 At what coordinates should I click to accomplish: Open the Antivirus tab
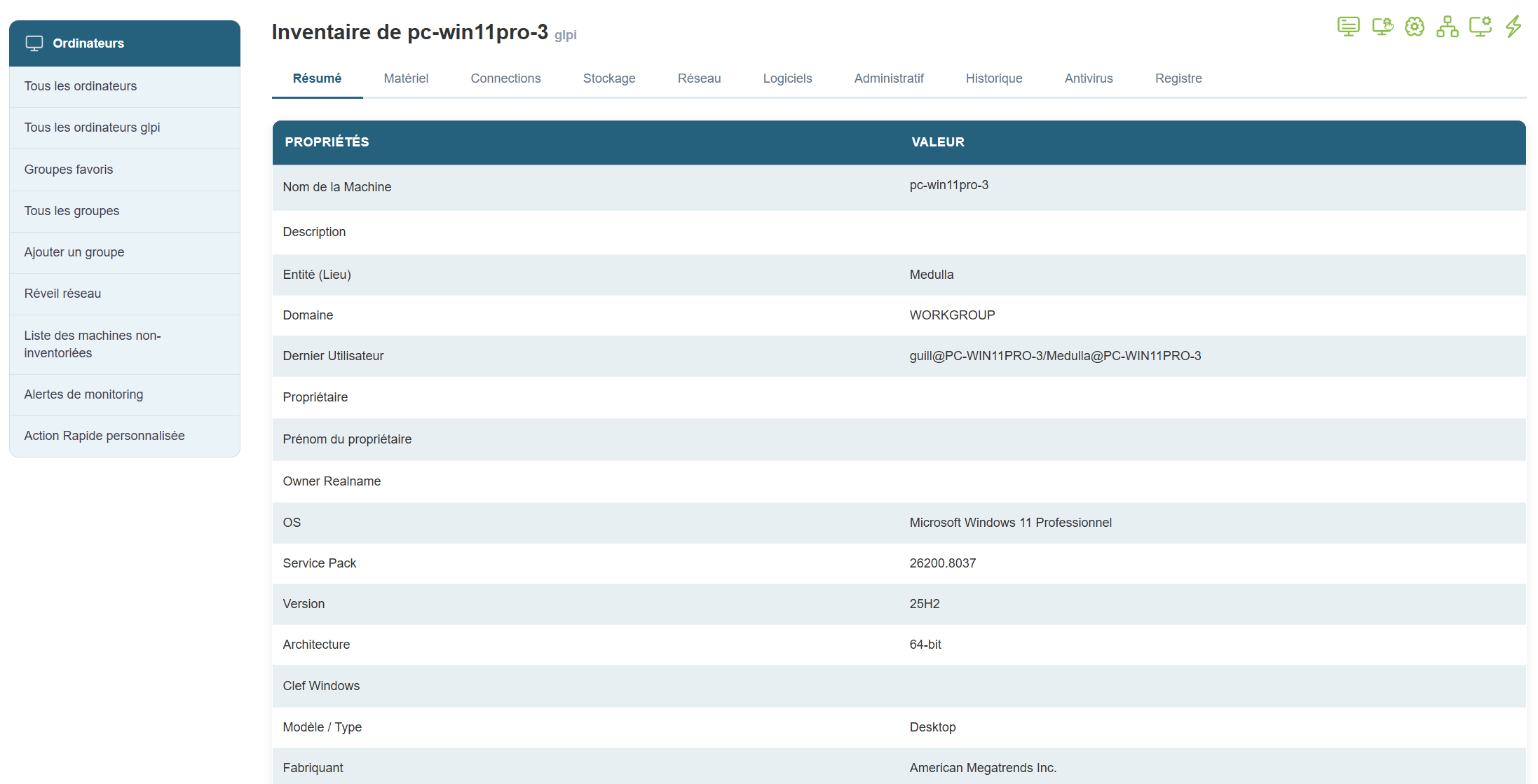click(1088, 78)
